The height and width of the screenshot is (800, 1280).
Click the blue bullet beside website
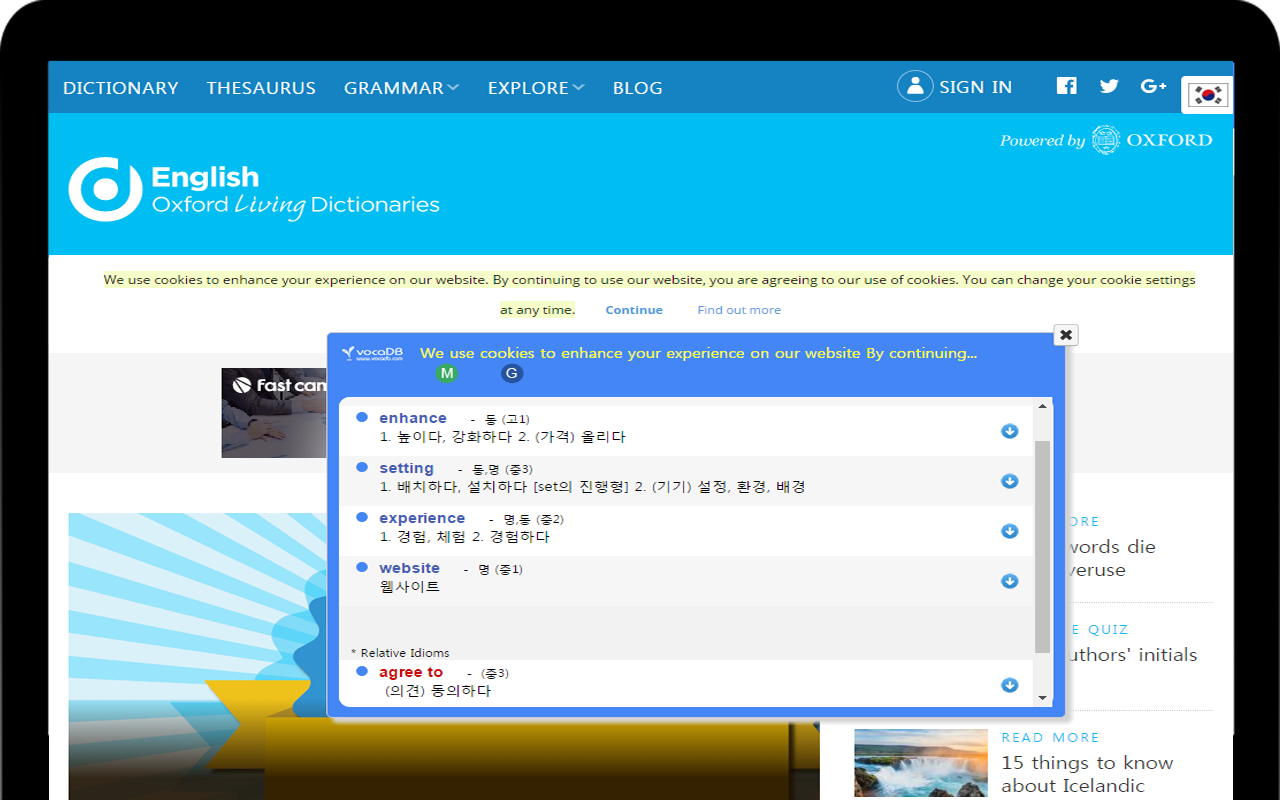click(x=362, y=567)
